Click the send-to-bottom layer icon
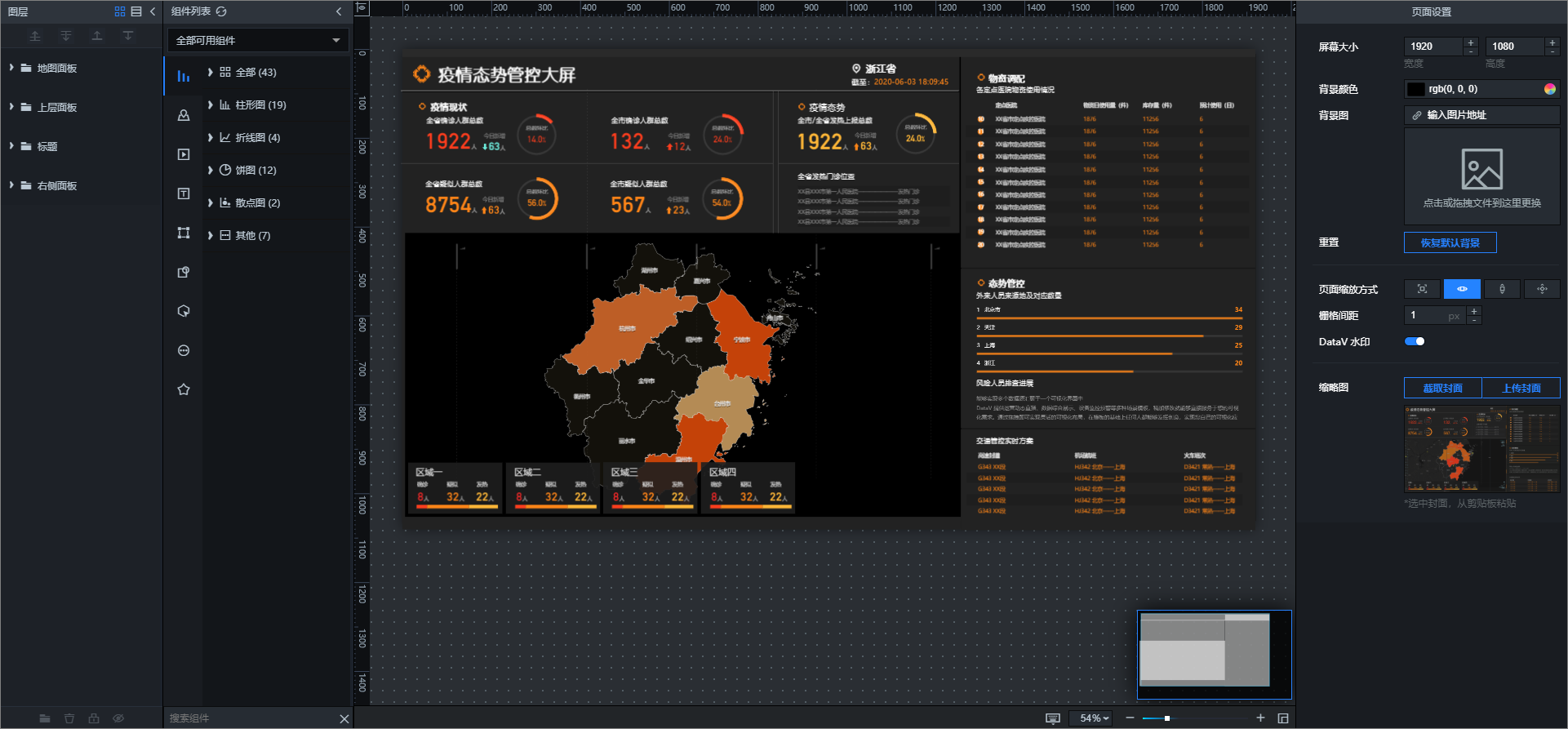Screen dimensions: 1568x729 [66, 36]
